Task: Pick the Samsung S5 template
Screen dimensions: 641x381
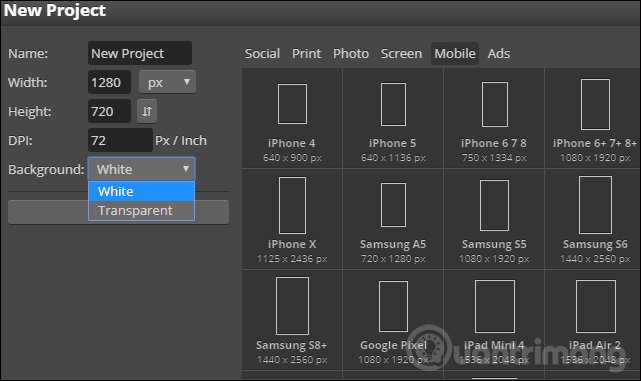Action: [494, 219]
